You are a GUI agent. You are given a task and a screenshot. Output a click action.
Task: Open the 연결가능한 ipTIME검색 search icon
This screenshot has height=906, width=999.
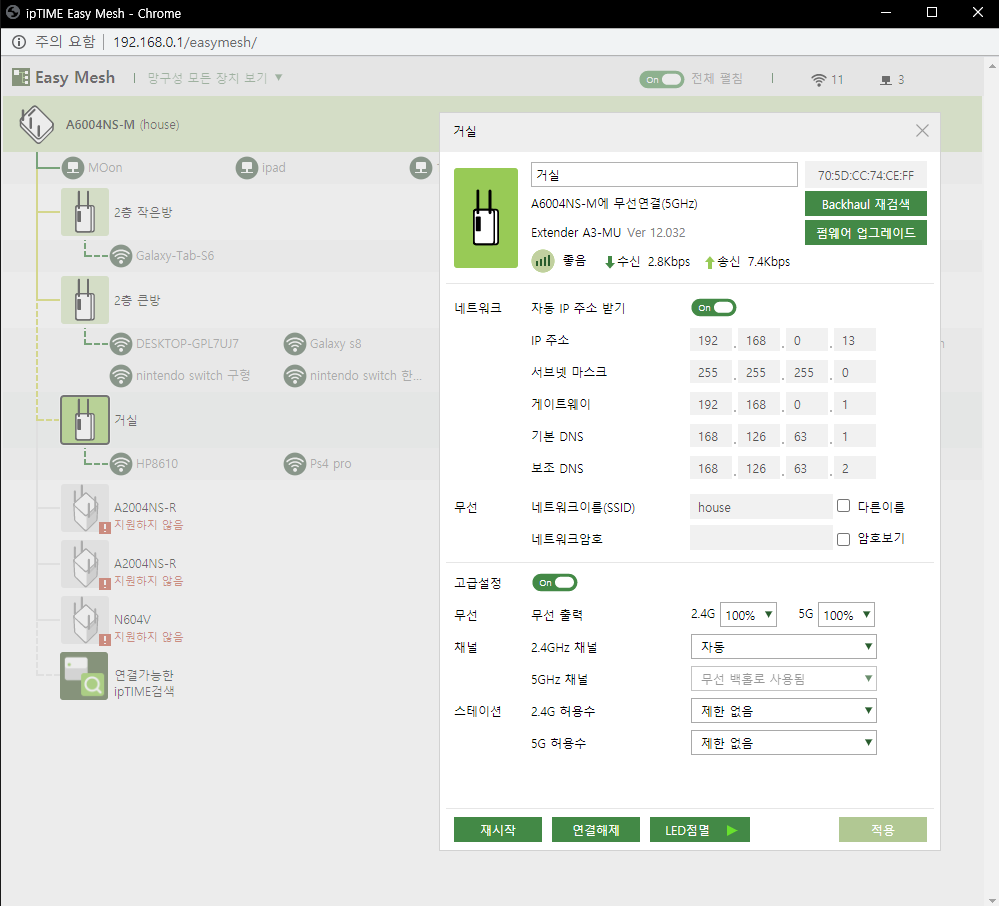[x=84, y=676]
